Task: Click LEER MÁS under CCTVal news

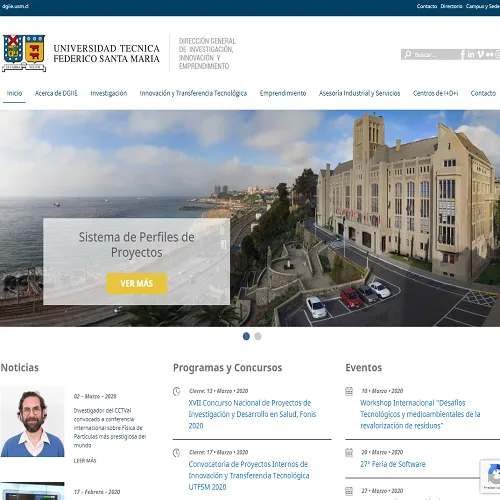Action: coord(85,461)
